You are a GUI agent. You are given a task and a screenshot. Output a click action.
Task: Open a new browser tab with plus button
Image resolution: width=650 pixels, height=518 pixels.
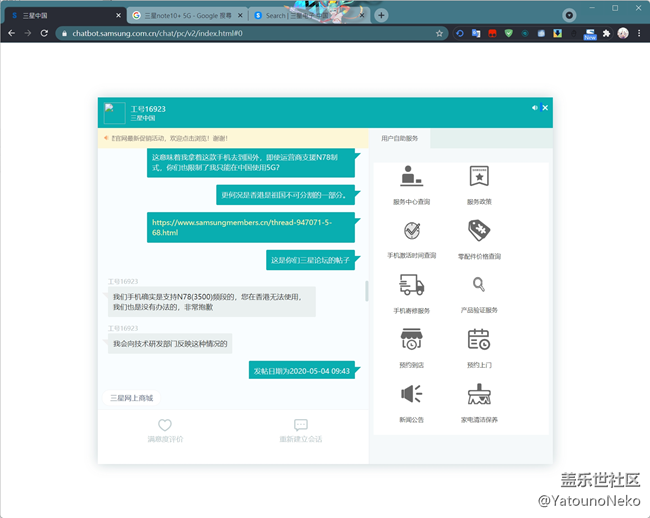pos(381,15)
